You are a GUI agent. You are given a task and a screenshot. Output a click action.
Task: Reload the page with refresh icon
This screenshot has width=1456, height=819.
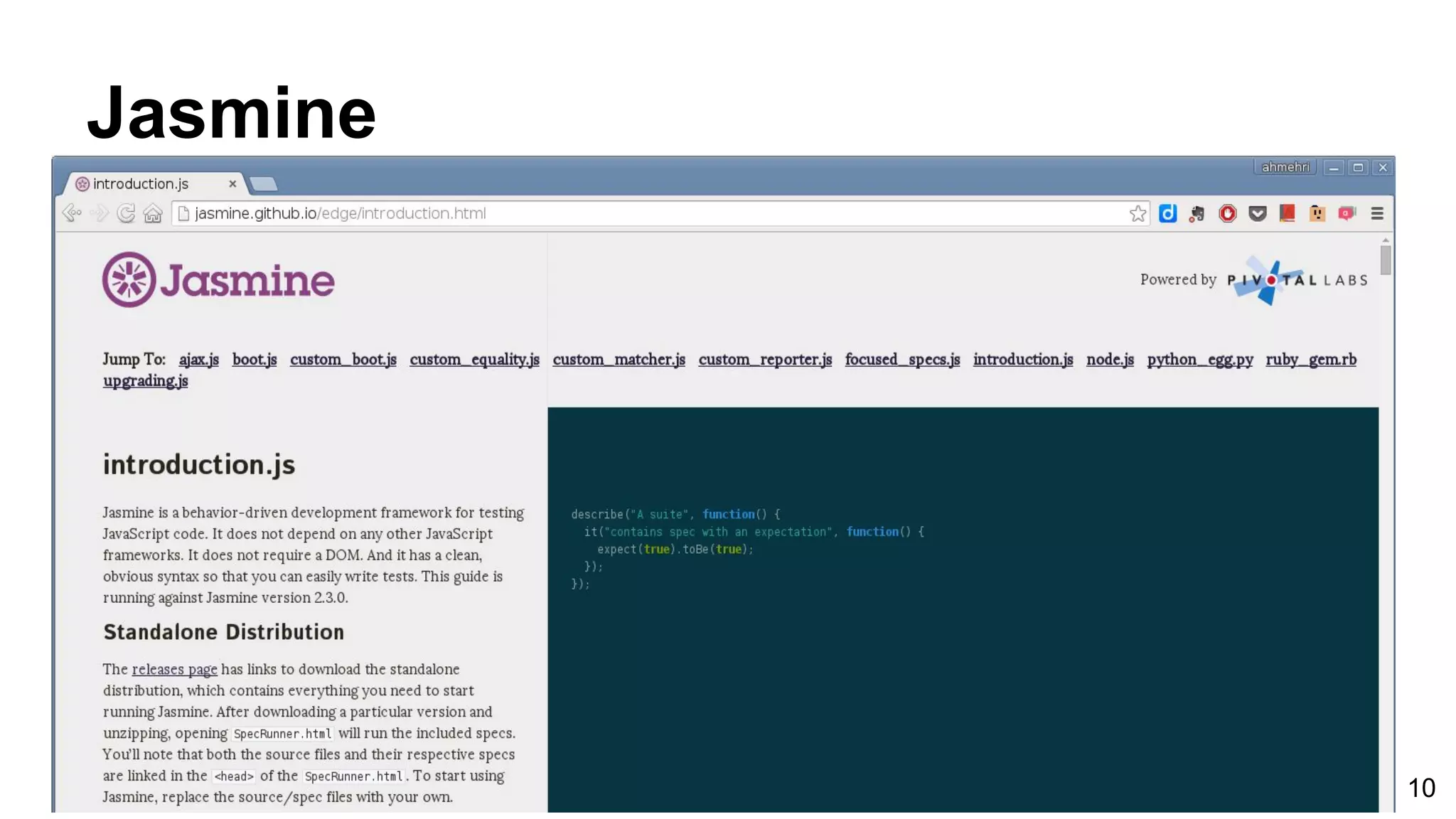click(x=126, y=213)
